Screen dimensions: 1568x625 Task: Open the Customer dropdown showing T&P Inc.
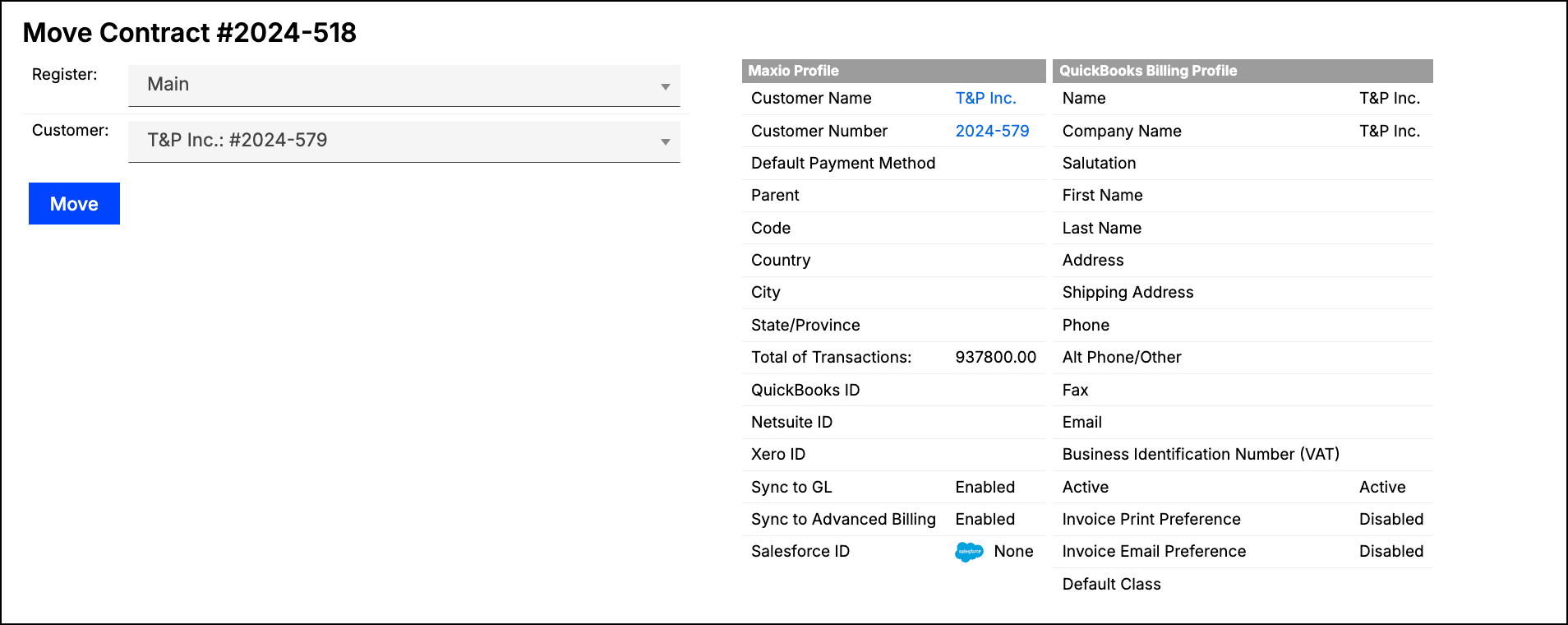tap(404, 141)
